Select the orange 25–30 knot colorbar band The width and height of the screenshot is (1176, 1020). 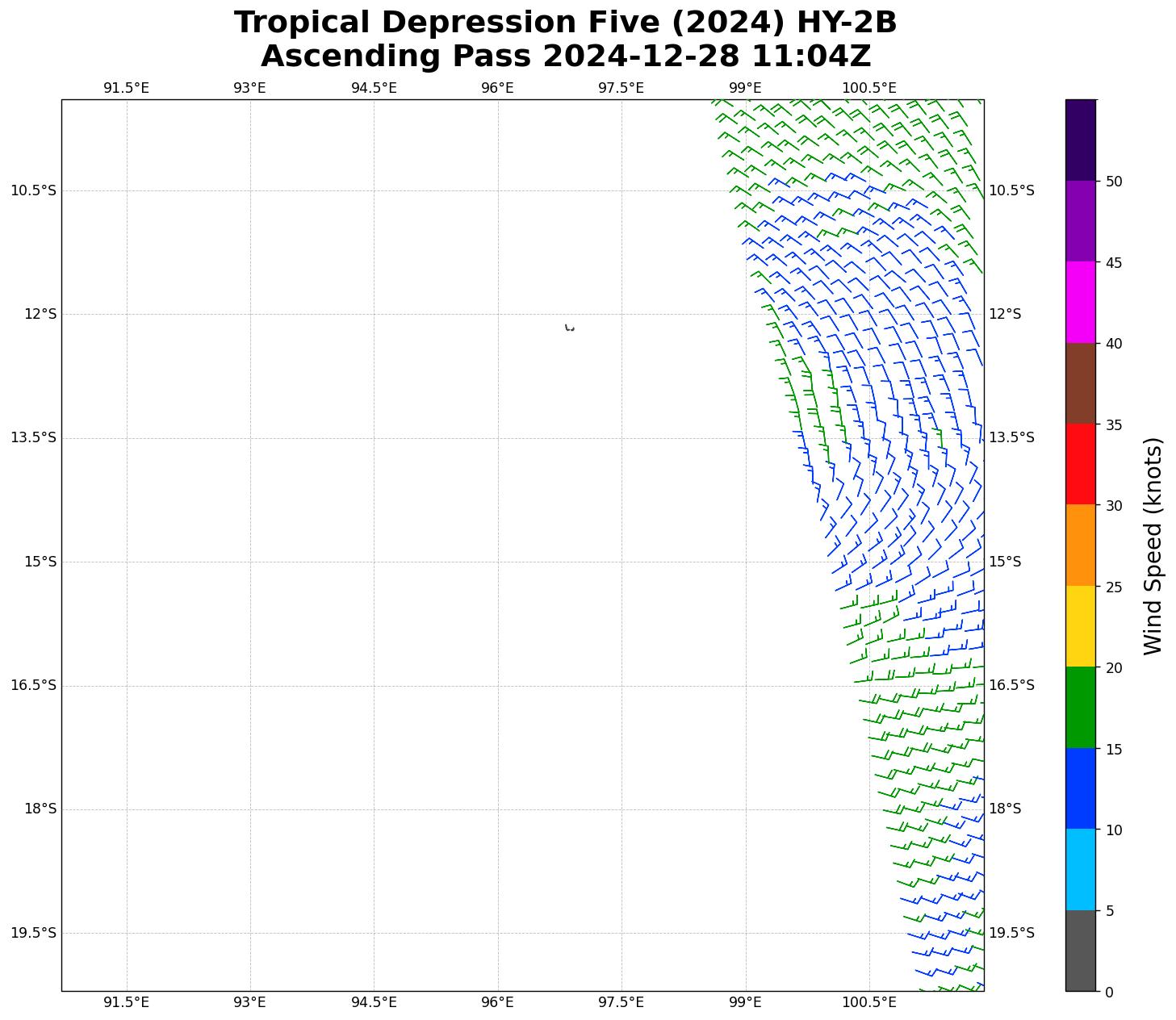click(1080, 545)
